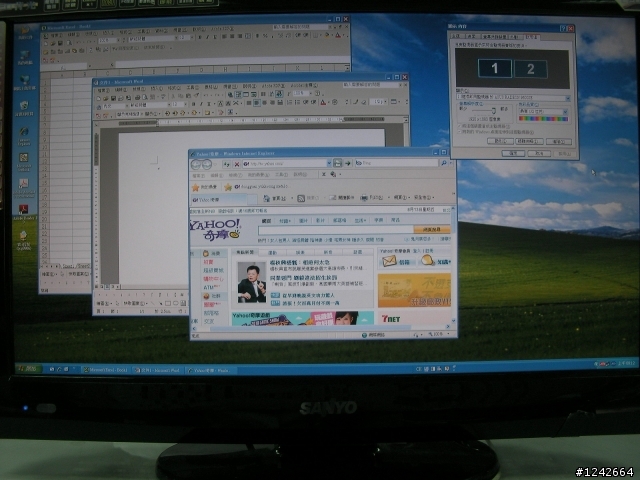640x480 pixels.
Task: Toggle Bold in the Excel toolbar
Action: 200,37
